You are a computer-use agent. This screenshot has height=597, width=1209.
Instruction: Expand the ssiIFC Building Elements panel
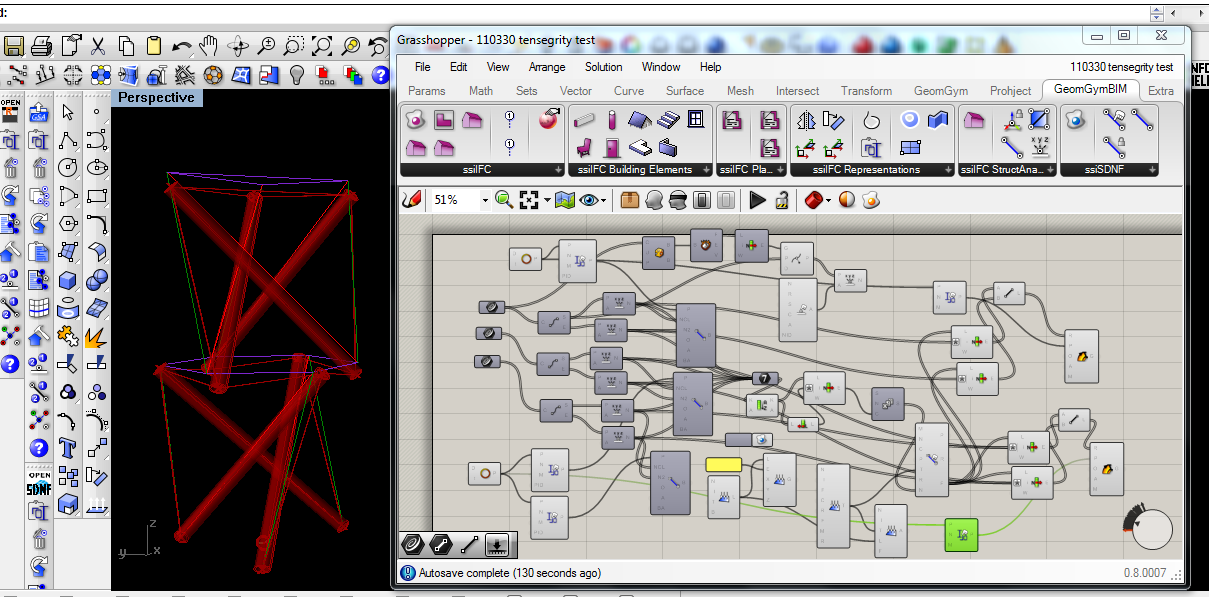point(706,170)
